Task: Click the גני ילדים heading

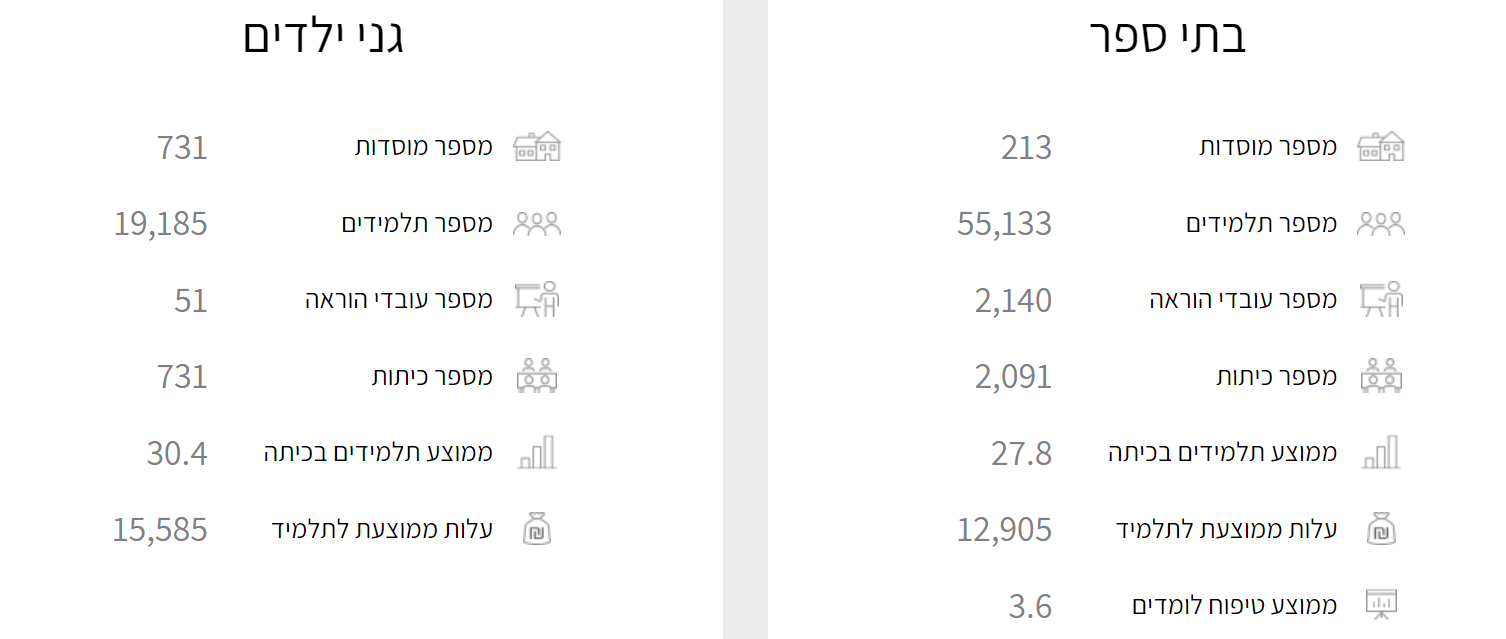Action: [323, 37]
